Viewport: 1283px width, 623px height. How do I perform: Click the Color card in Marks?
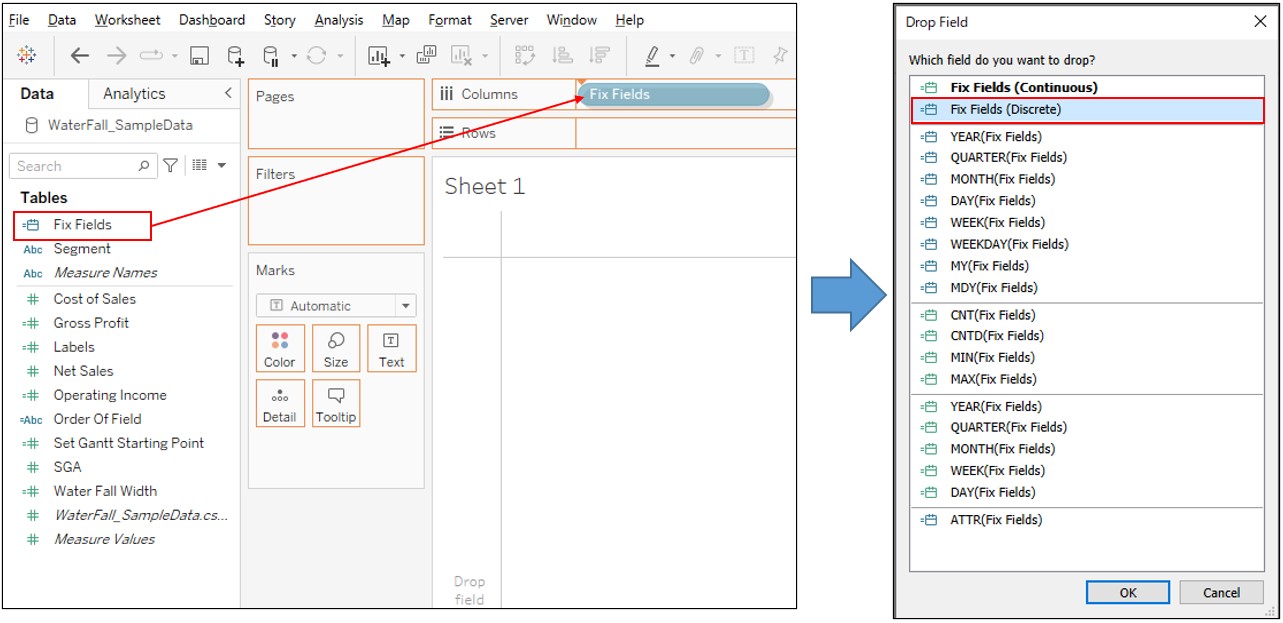click(280, 348)
